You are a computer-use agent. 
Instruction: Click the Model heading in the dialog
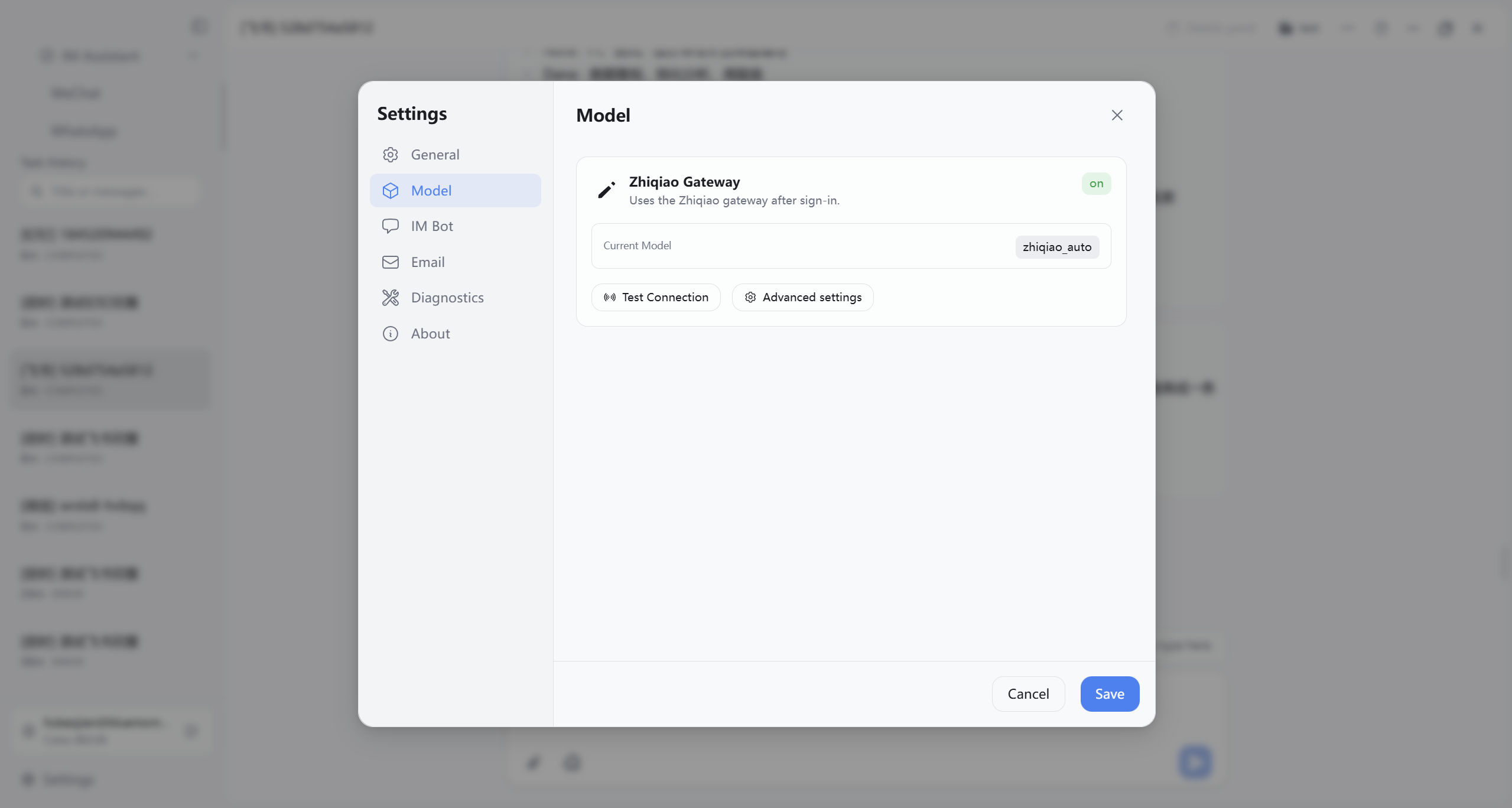(603, 115)
